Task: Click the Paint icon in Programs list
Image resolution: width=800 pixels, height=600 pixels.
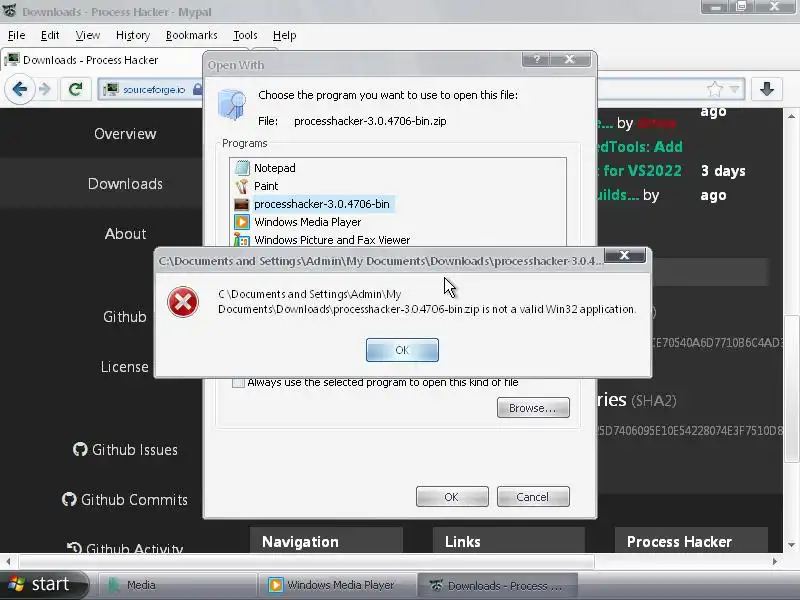Action: tap(242, 186)
